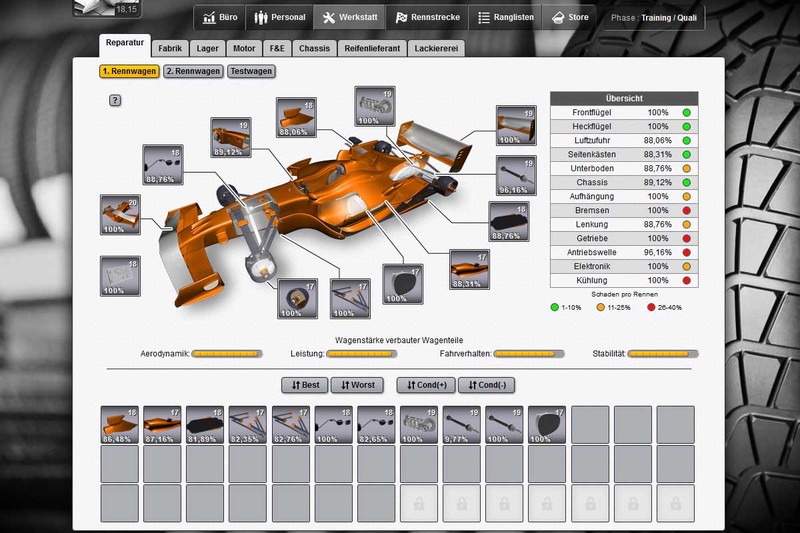Go to the Rennstrecke menu
The image size is (800, 533).
pos(428,17)
